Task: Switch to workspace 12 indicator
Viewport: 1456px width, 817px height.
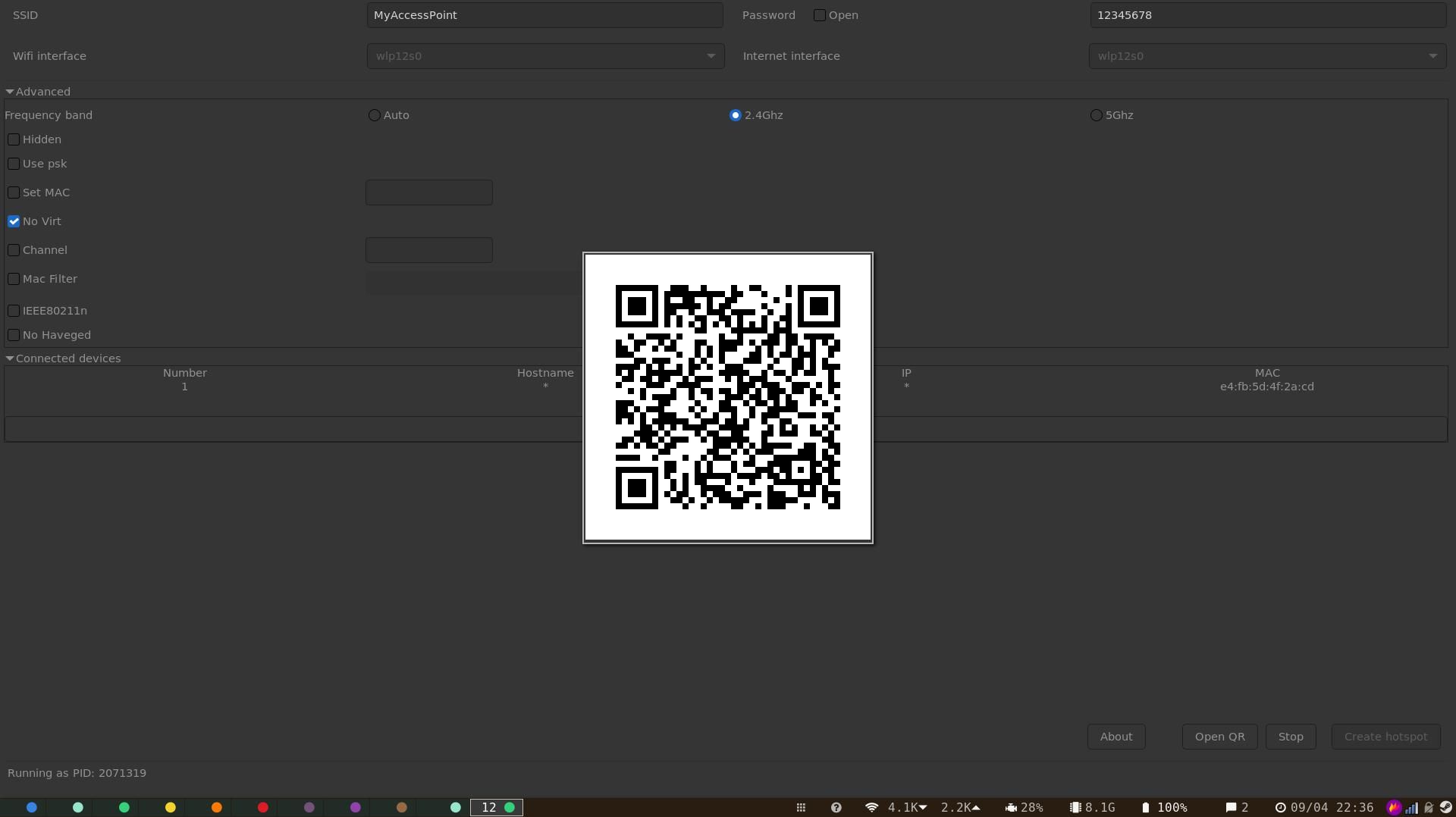Action: point(497,807)
